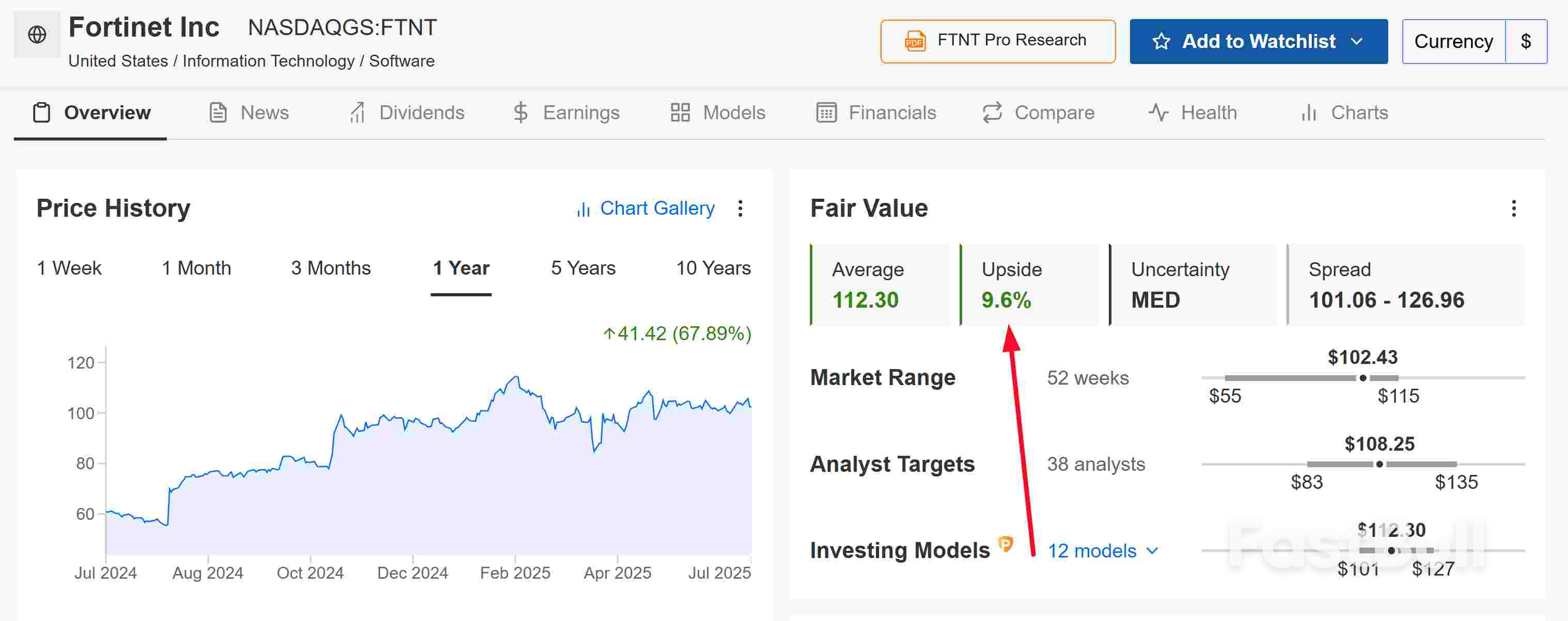Click the Compare arrows icon
Image resolution: width=1568 pixels, height=621 pixels.
(x=992, y=112)
